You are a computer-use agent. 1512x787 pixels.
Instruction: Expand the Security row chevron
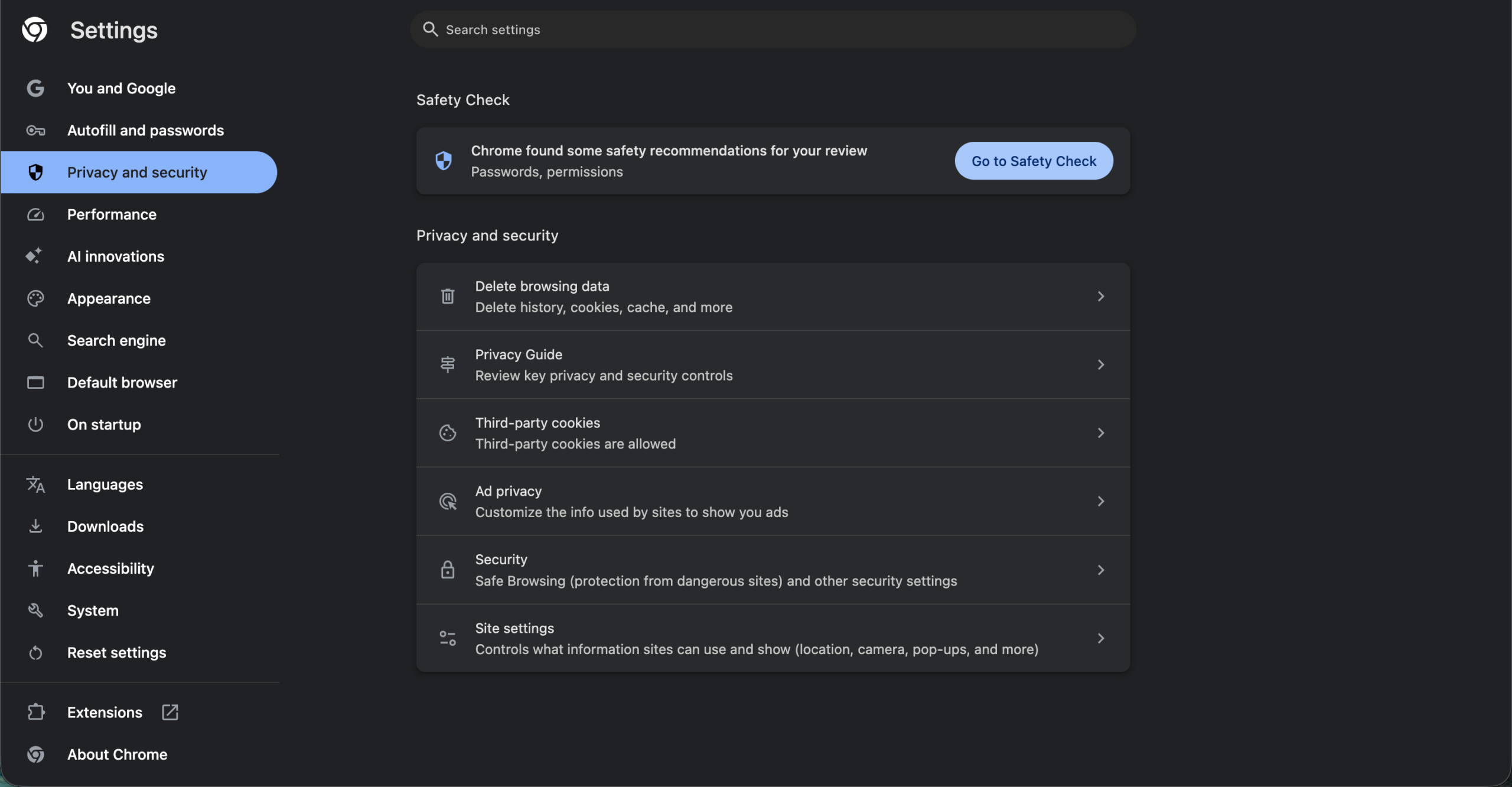click(x=1100, y=570)
